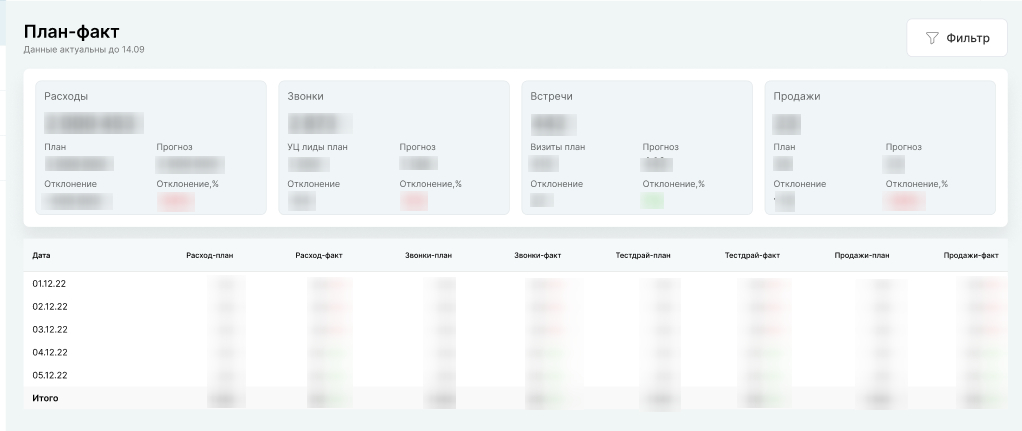
Task: Click the Тестдрайв-план column header
Action: (643, 256)
